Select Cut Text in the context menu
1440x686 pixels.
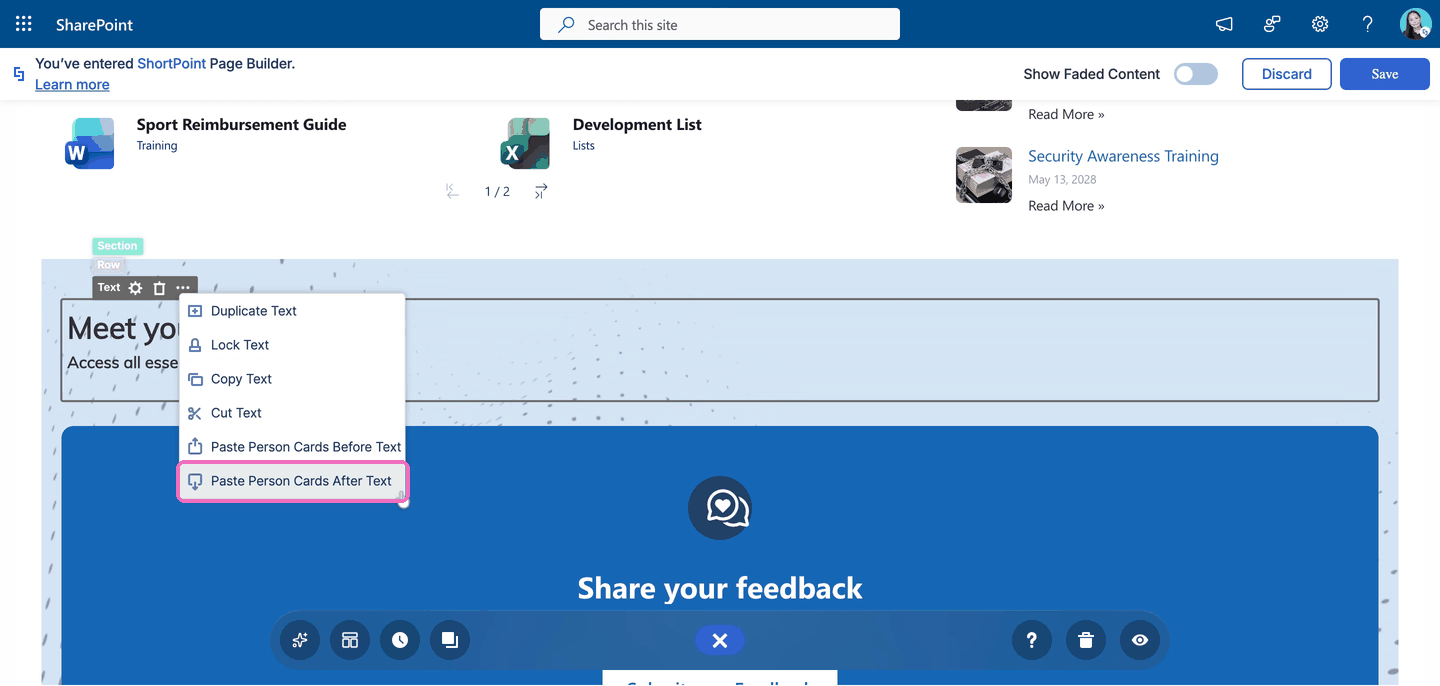[292, 413]
